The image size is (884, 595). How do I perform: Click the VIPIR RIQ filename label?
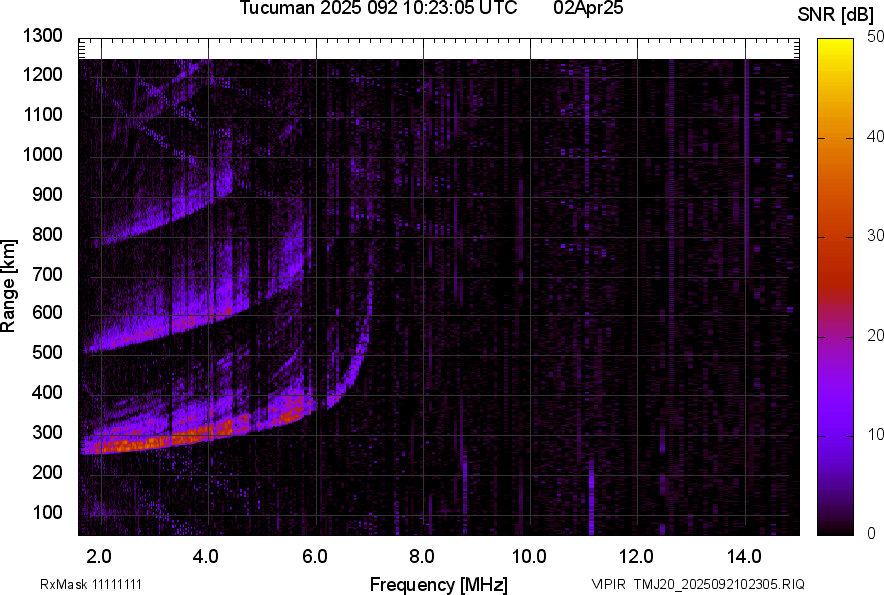[x=697, y=584]
